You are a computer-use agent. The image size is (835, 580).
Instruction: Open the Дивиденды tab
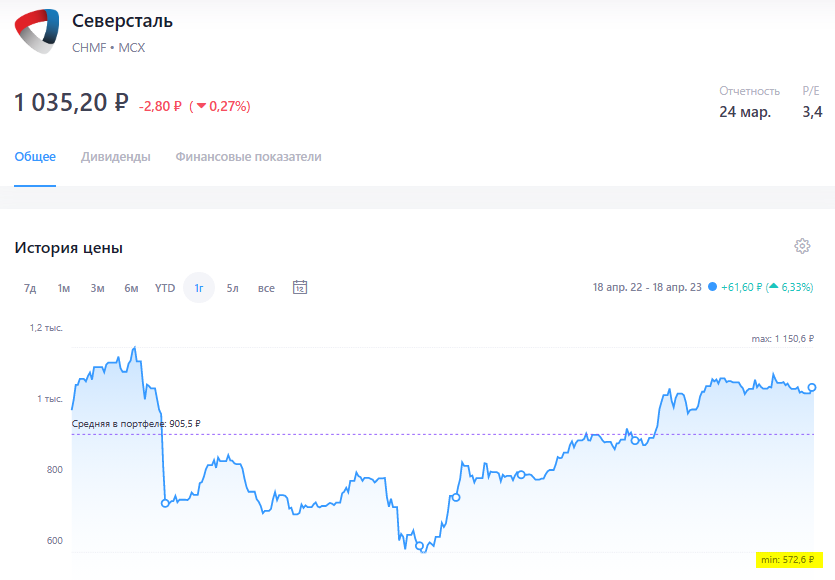(116, 157)
